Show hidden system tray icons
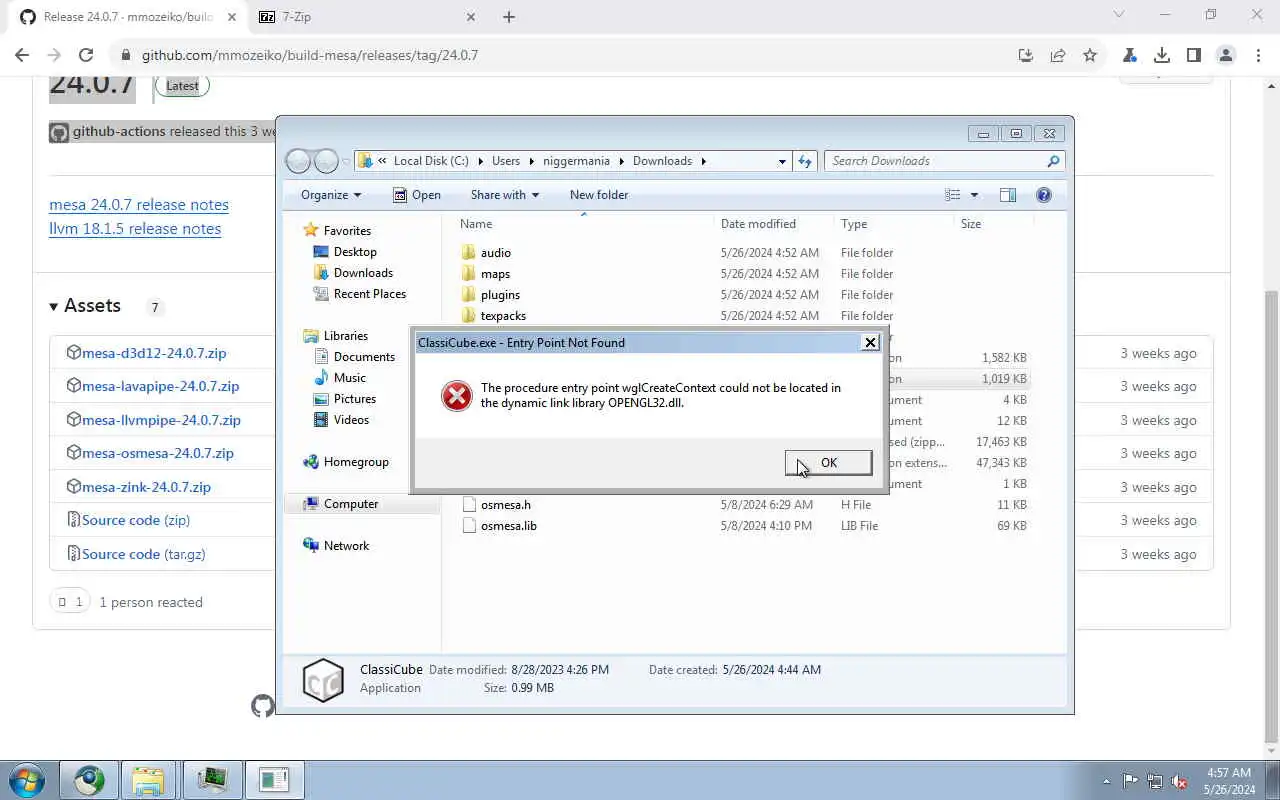The image size is (1280, 800). (1106, 781)
